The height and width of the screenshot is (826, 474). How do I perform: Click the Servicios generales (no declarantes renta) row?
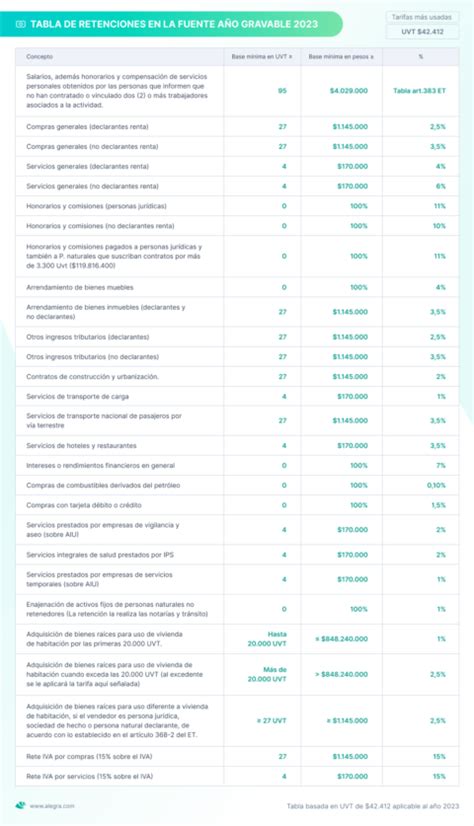[x=237, y=186]
